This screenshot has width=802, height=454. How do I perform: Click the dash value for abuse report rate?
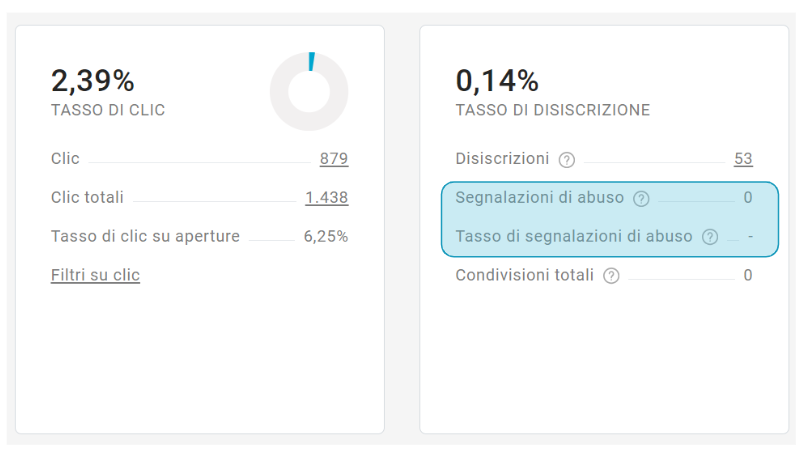[x=749, y=237]
